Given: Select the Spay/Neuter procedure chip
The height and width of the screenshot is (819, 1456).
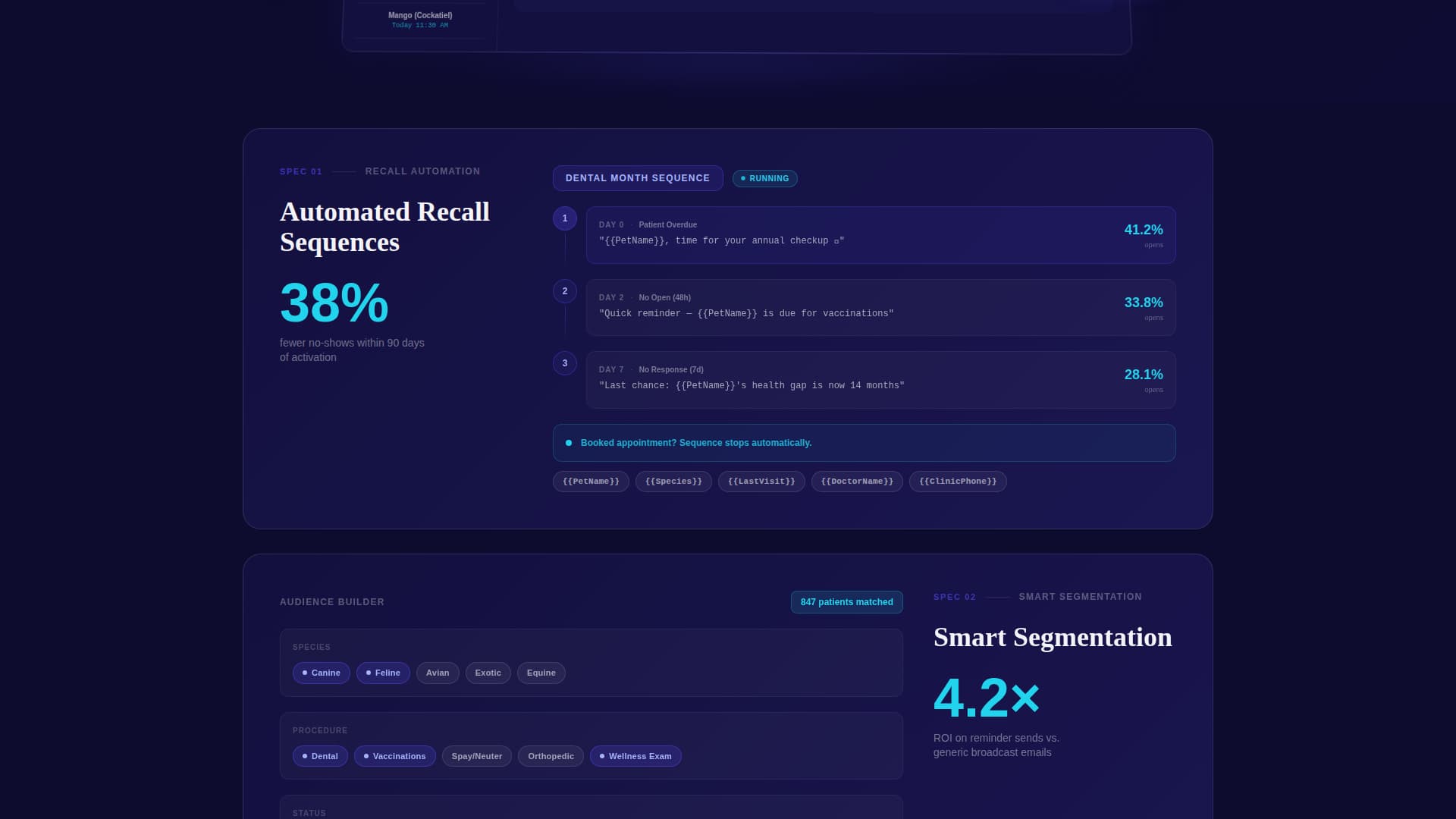Looking at the screenshot, I should tap(477, 756).
